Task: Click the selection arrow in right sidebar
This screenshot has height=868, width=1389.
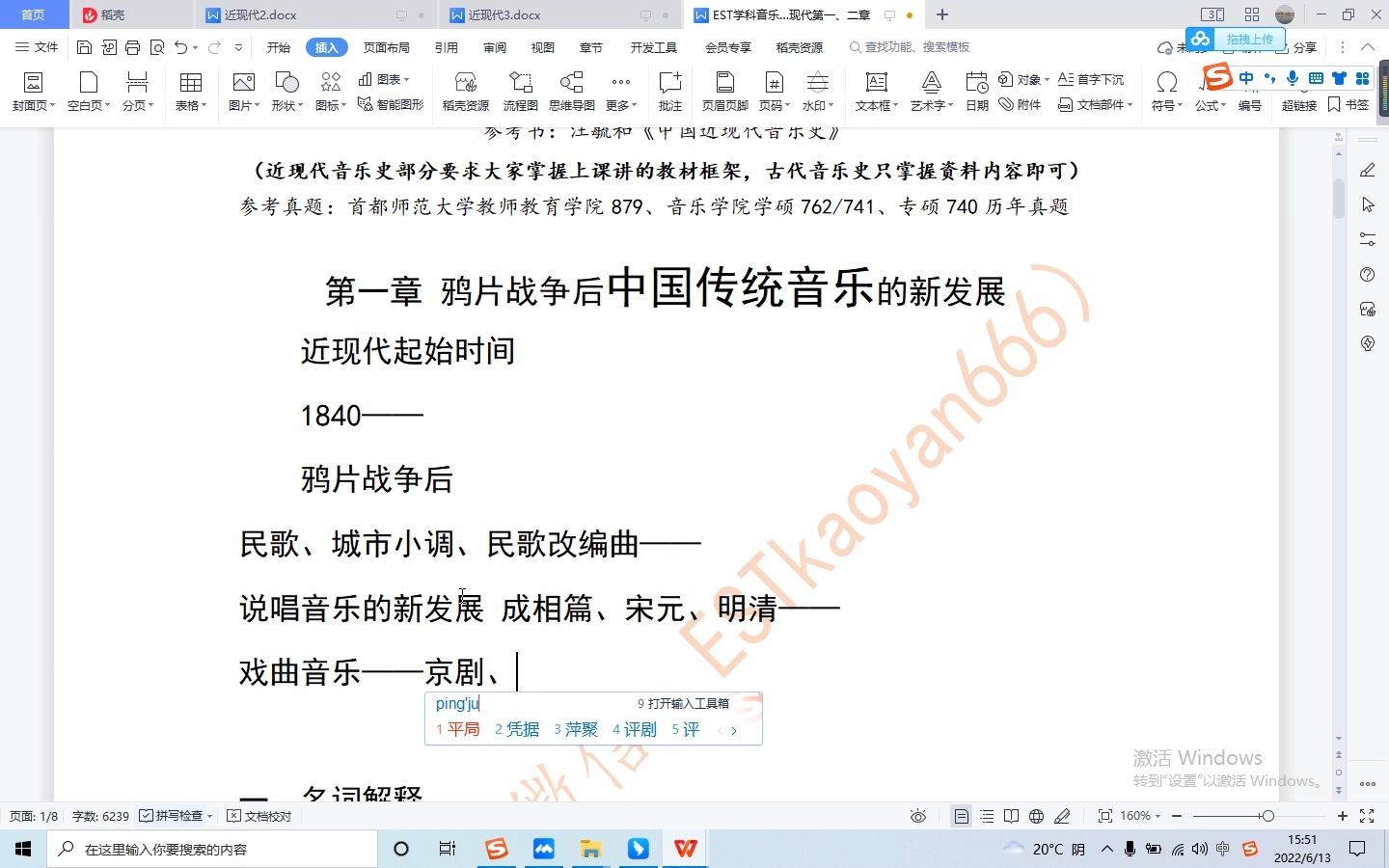Action: (1367, 204)
